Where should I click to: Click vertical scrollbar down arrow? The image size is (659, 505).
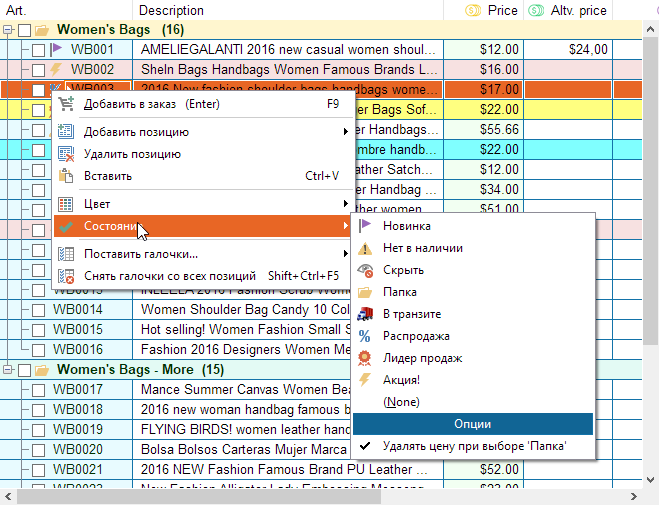[650, 480]
